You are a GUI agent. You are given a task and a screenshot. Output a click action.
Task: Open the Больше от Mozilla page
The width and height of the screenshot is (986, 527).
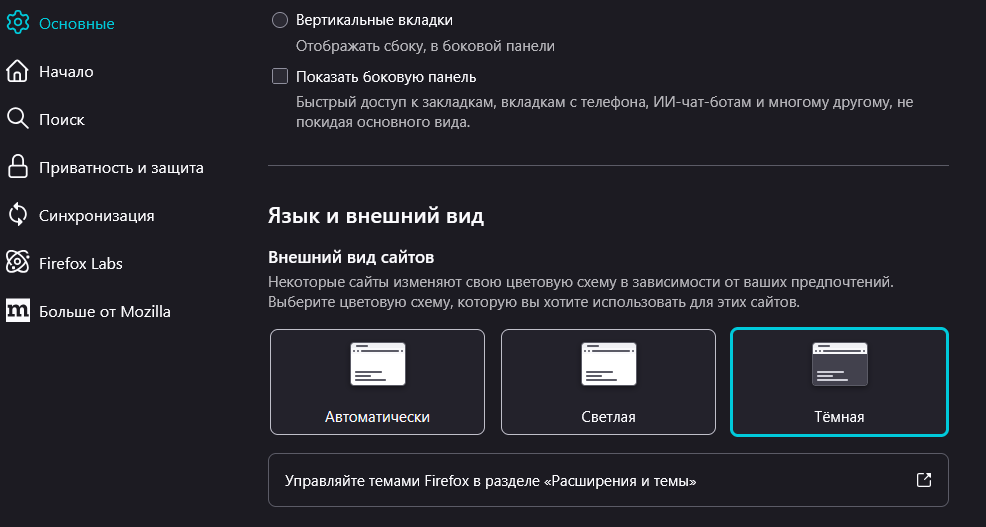pos(104,311)
